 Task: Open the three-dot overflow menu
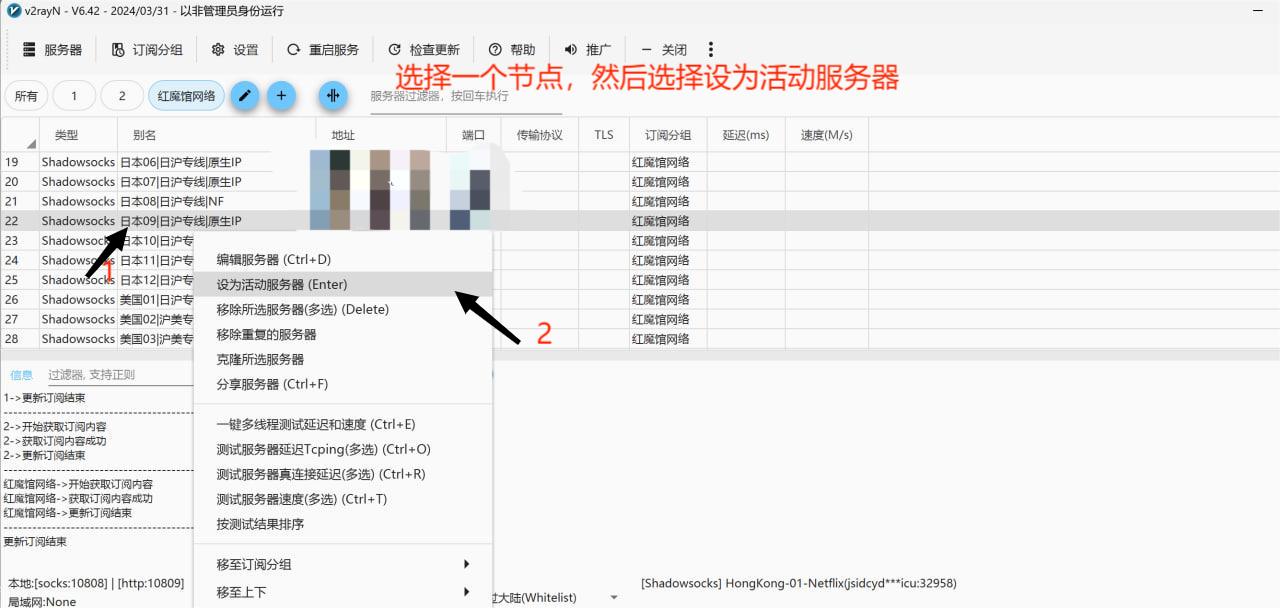(x=711, y=50)
